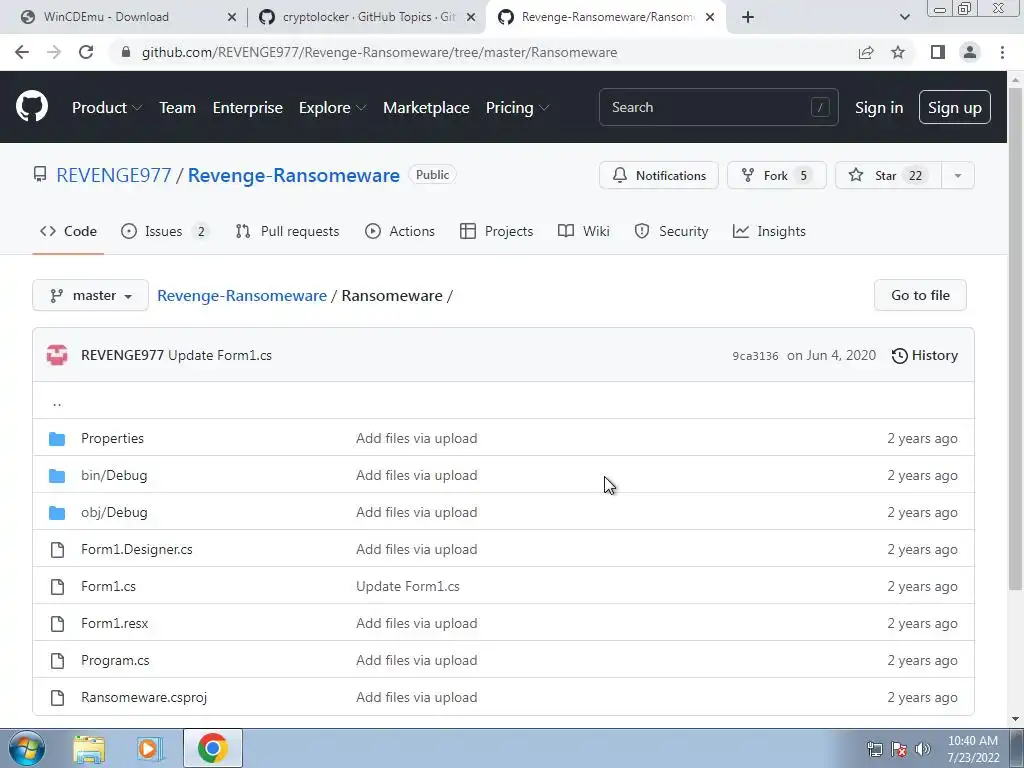This screenshot has width=1024, height=768.
Task: Open the Security tab
Action: coord(671,231)
